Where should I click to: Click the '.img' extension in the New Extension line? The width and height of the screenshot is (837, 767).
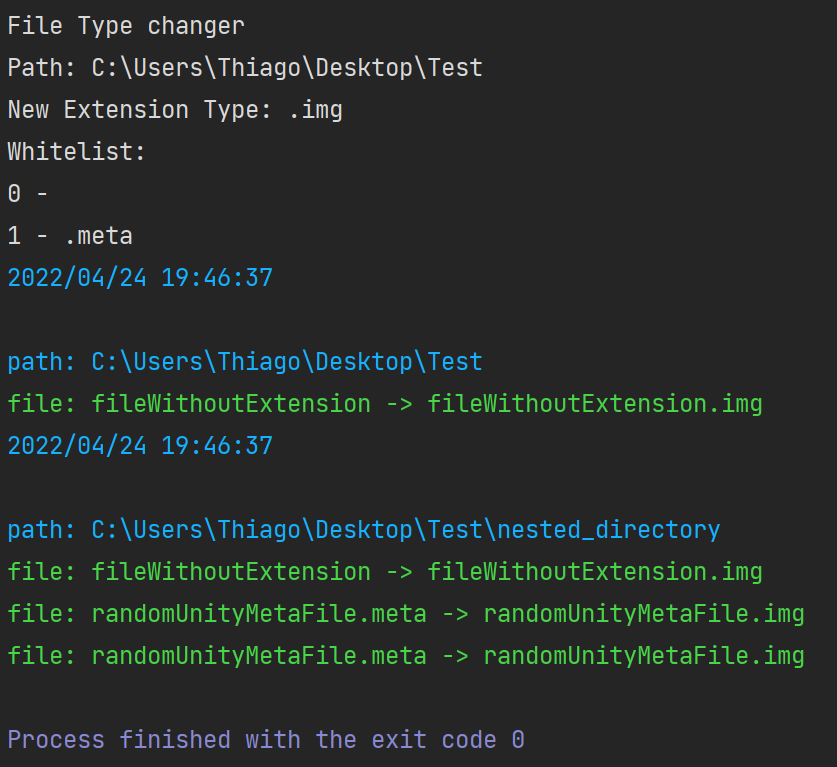315,110
